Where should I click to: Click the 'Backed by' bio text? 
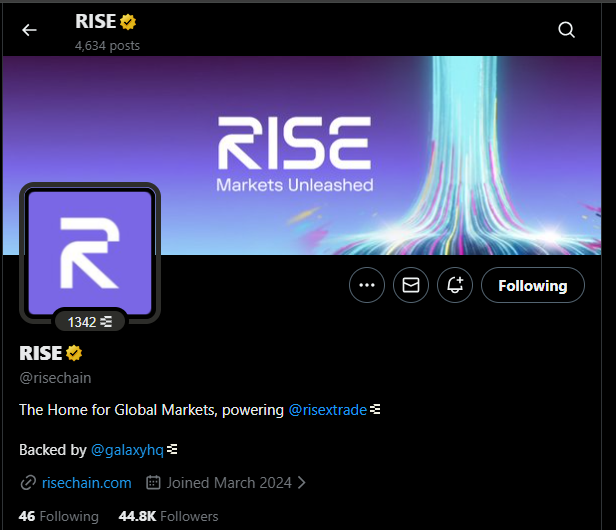point(53,450)
